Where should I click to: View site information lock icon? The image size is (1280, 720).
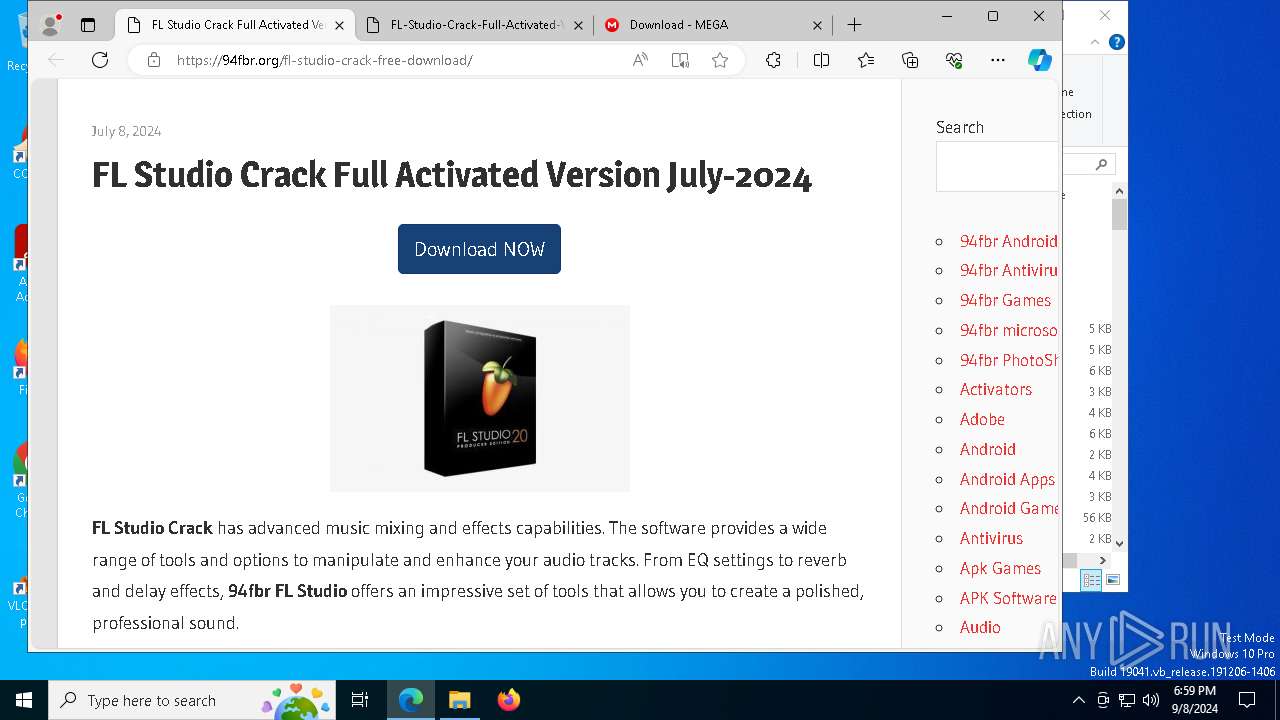click(154, 60)
